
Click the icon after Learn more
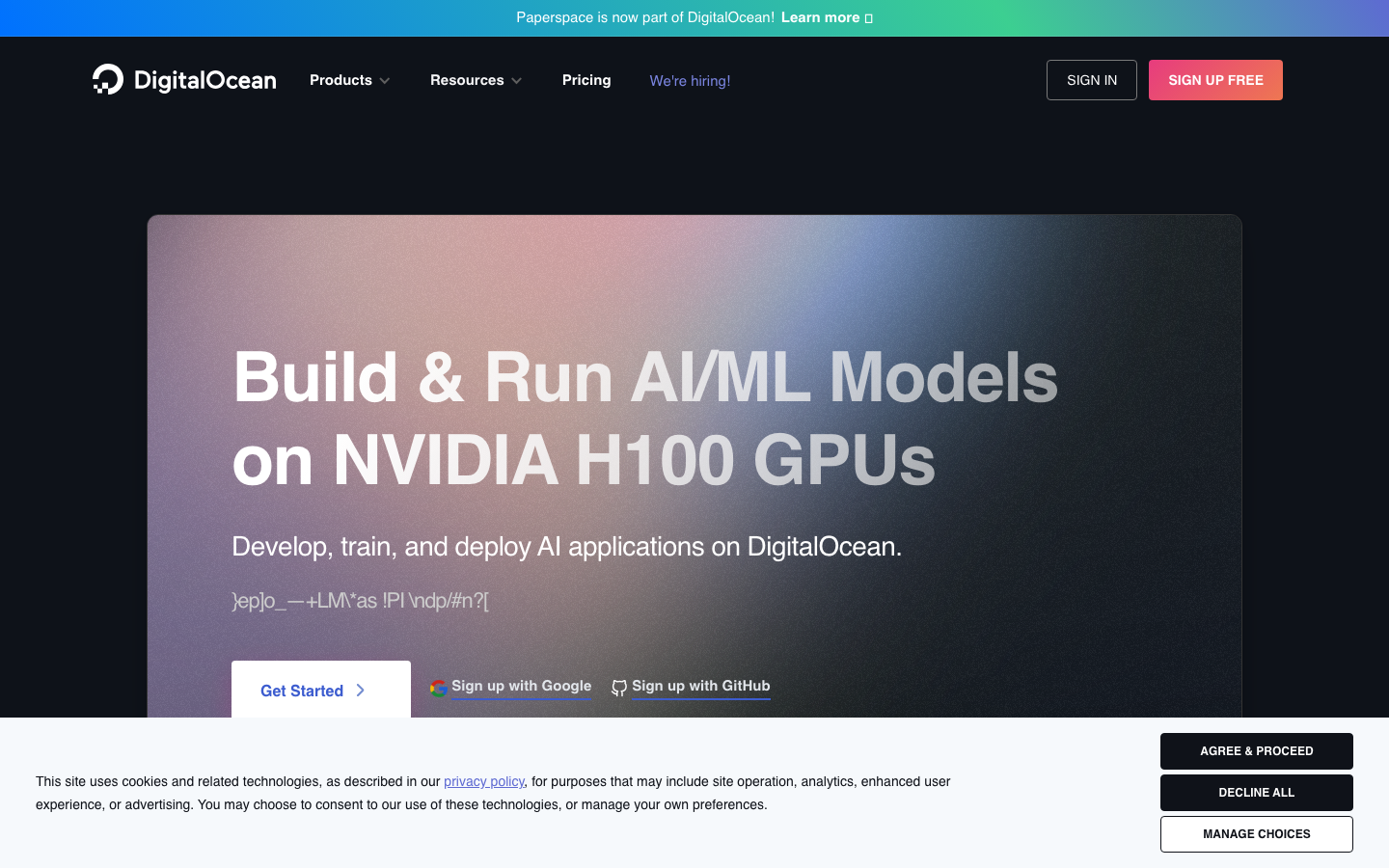[869, 18]
